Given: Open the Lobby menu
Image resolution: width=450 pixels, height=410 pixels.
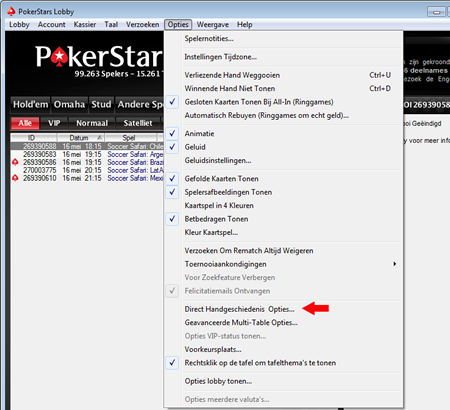Looking at the screenshot, I should click(x=19, y=25).
